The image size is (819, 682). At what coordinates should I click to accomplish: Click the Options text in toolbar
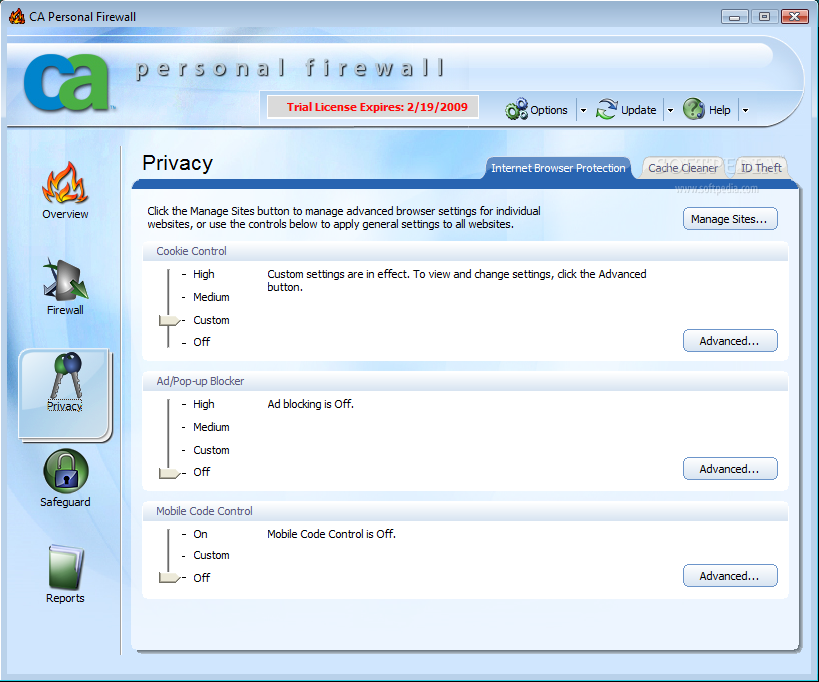pos(548,110)
